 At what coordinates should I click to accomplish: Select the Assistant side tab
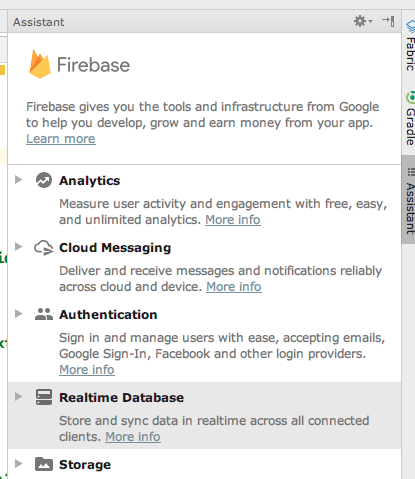click(409, 200)
